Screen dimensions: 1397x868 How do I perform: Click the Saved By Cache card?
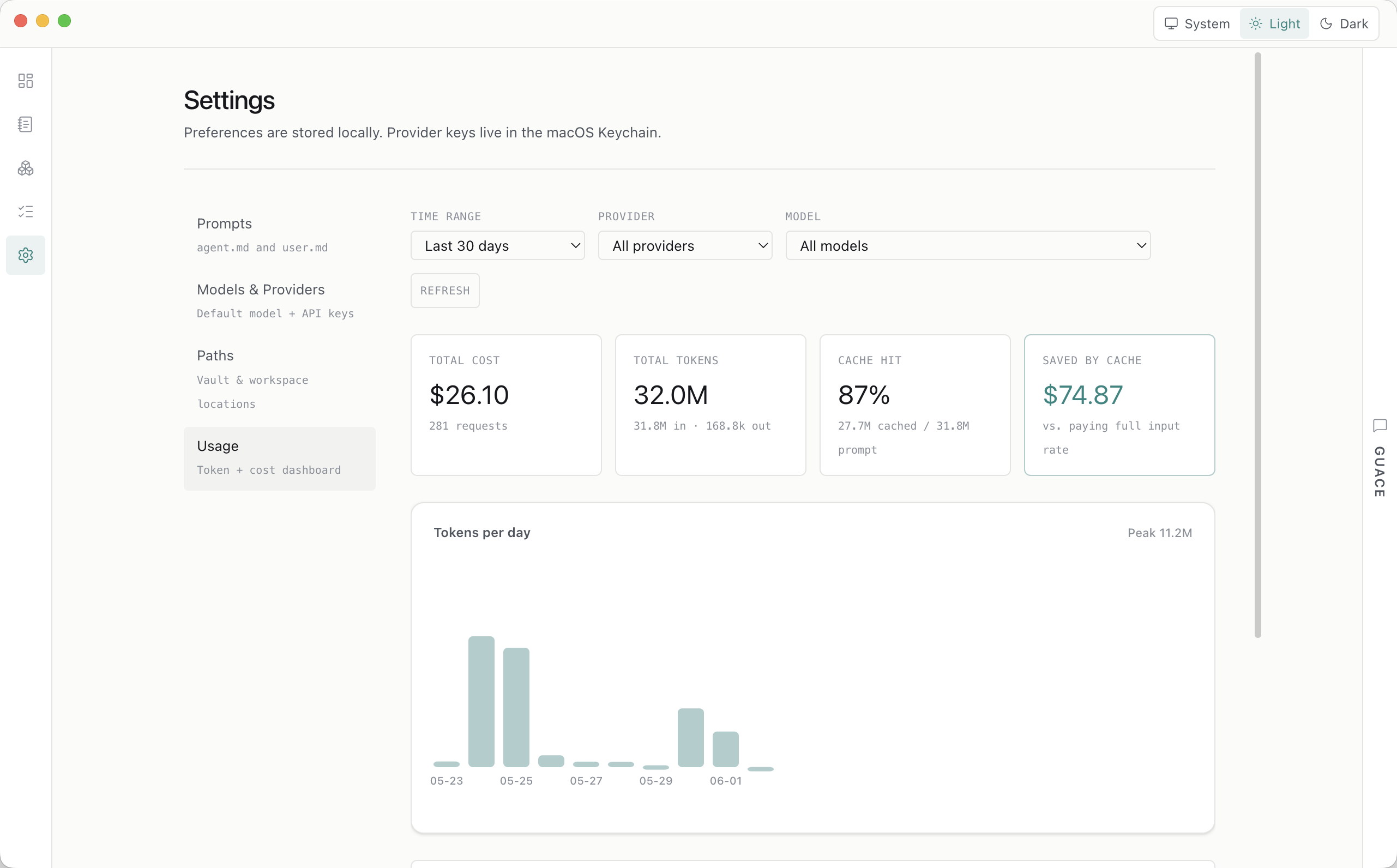1119,405
